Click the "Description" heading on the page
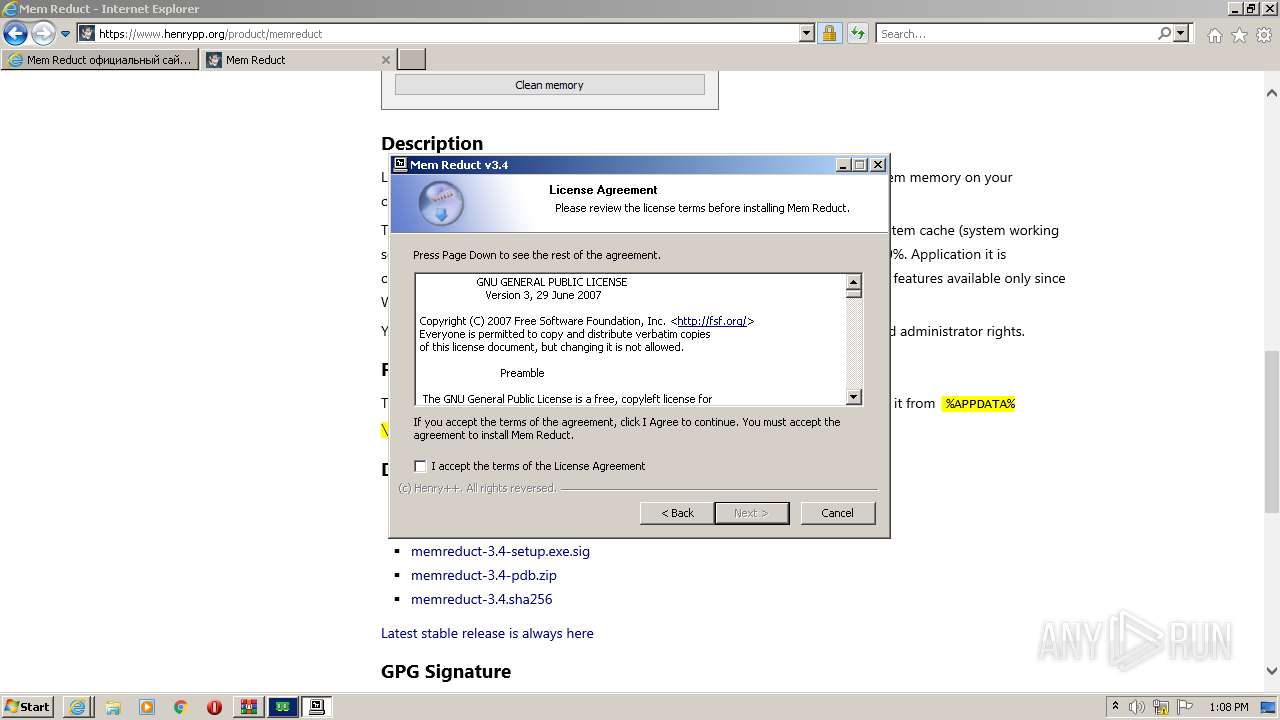1280x720 pixels. 432,143
